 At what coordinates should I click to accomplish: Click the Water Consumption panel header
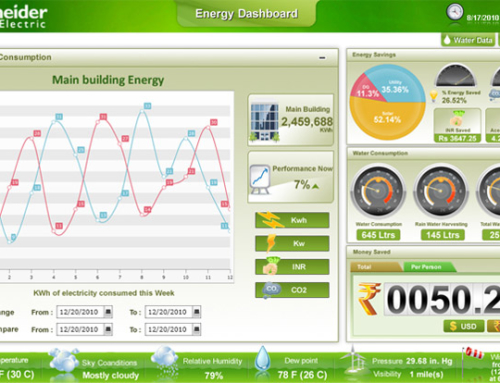[423, 153]
